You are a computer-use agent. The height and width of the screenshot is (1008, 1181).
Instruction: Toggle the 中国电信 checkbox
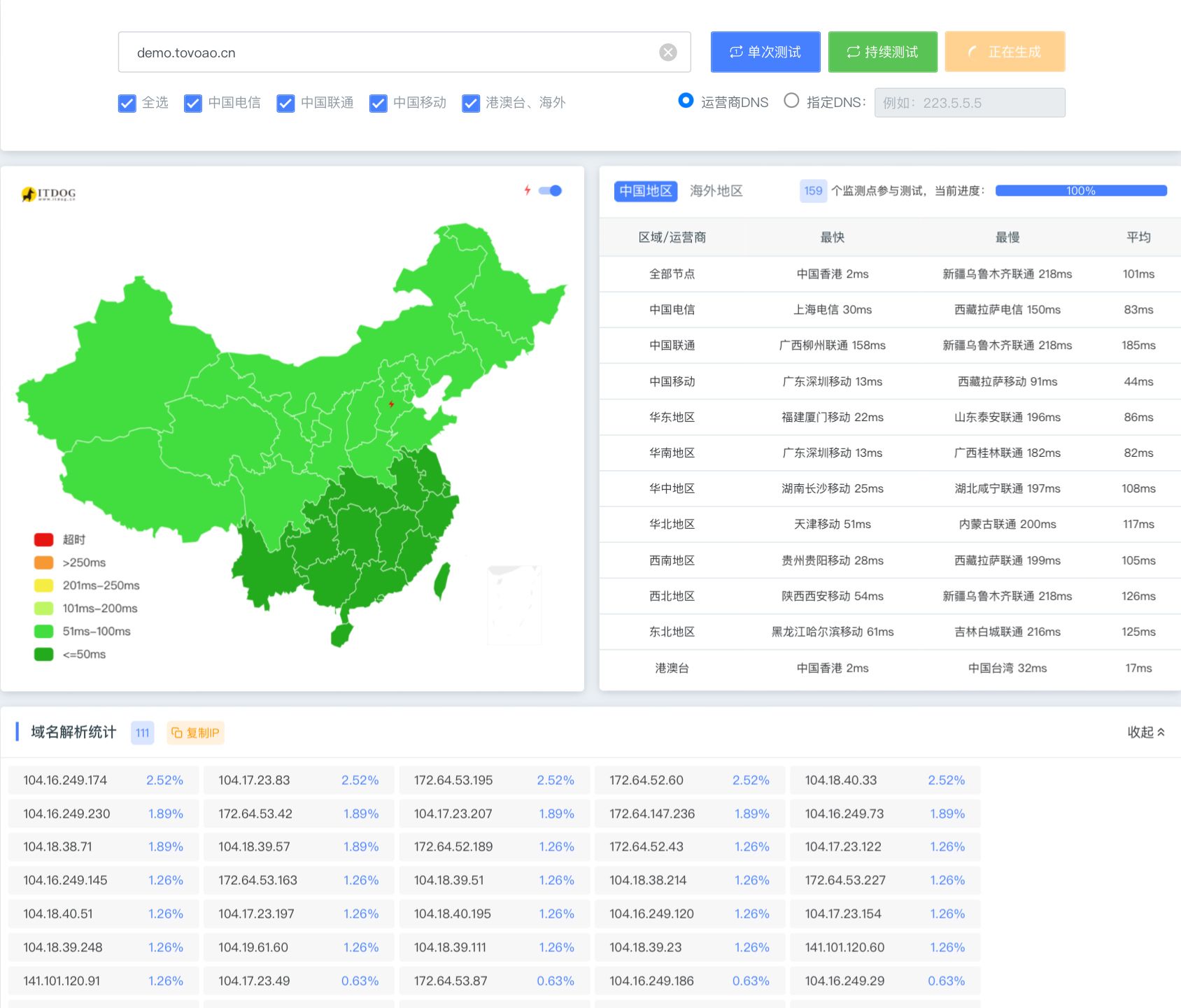[x=193, y=104]
